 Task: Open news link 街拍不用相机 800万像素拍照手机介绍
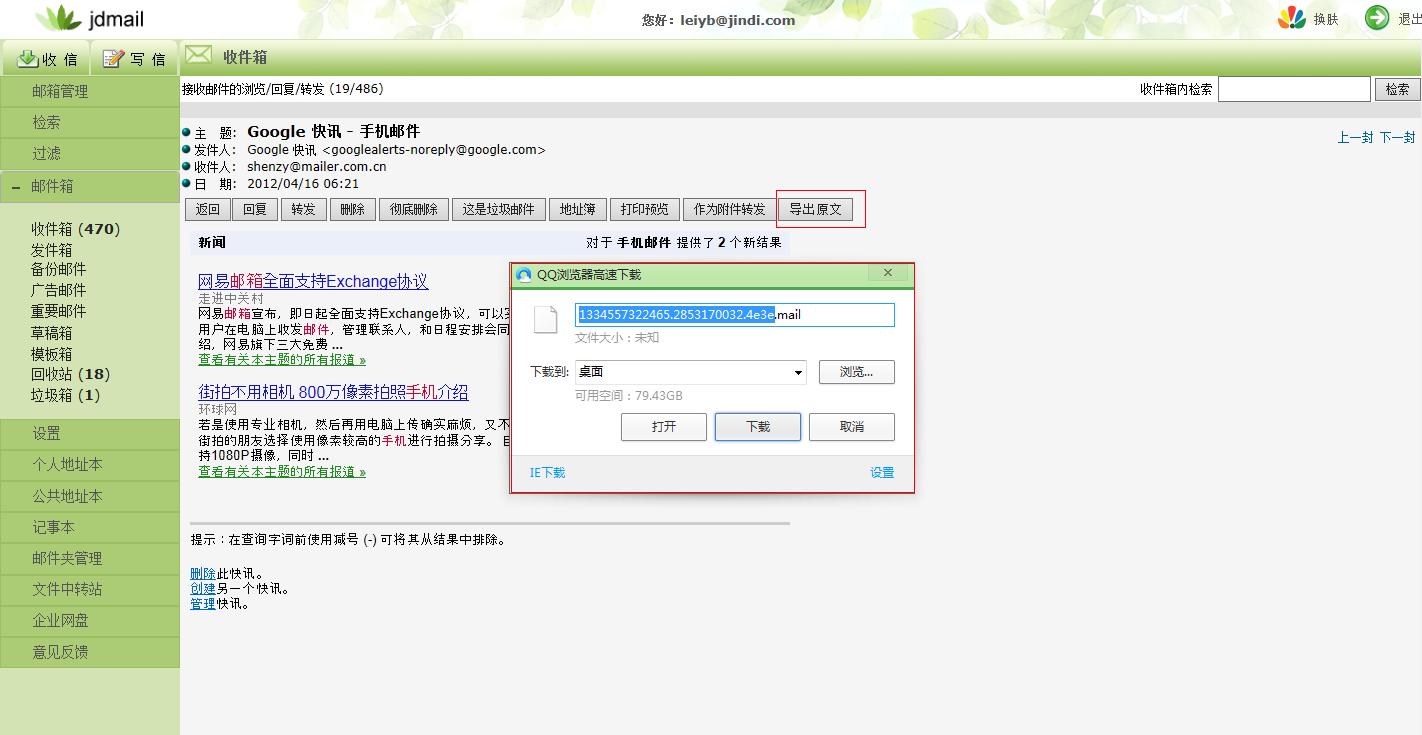(x=333, y=392)
